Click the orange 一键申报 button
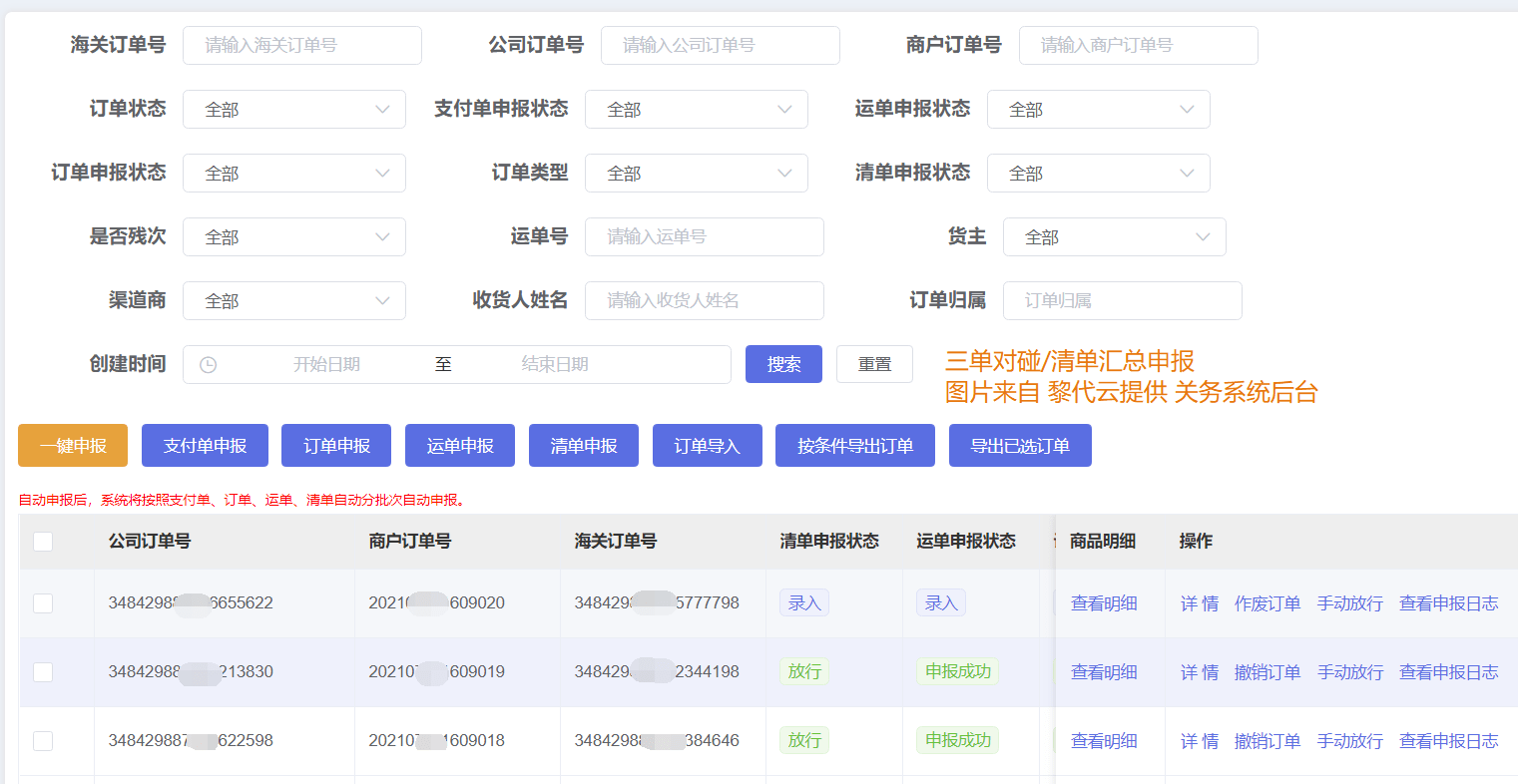Screen dimensions: 1518x784 pos(72,445)
